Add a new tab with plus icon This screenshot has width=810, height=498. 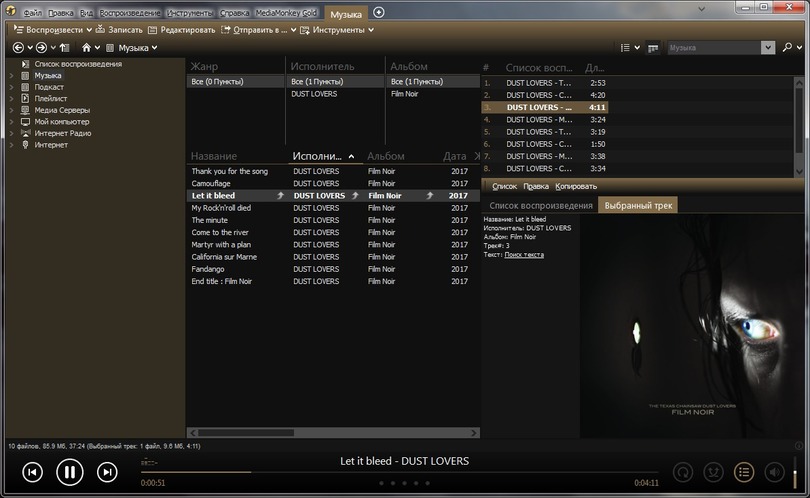click(x=378, y=12)
